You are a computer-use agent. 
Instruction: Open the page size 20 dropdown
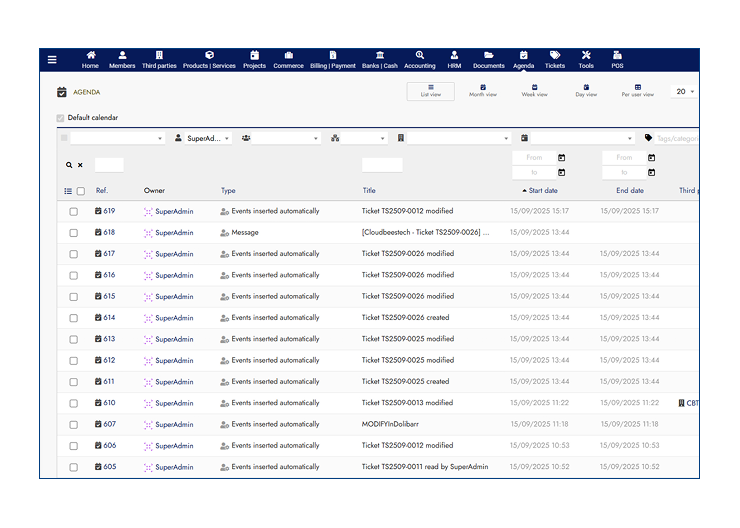[685, 91]
